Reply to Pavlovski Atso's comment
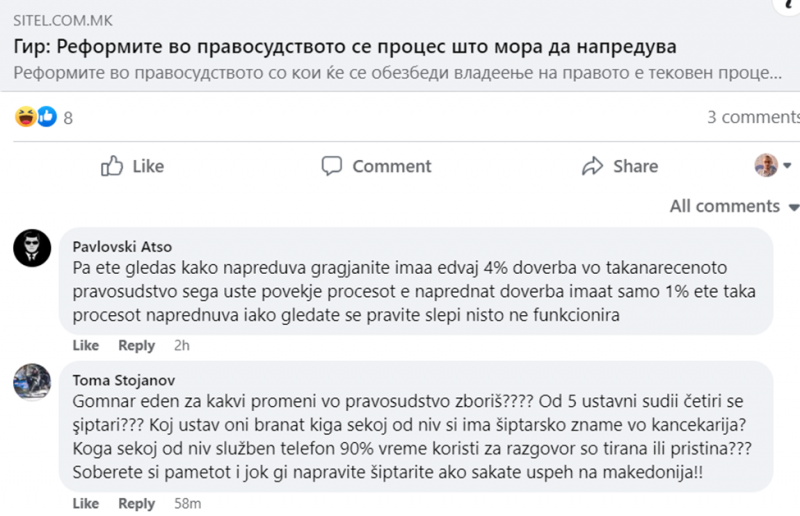This screenshot has height=516, width=800. click(137, 345)
